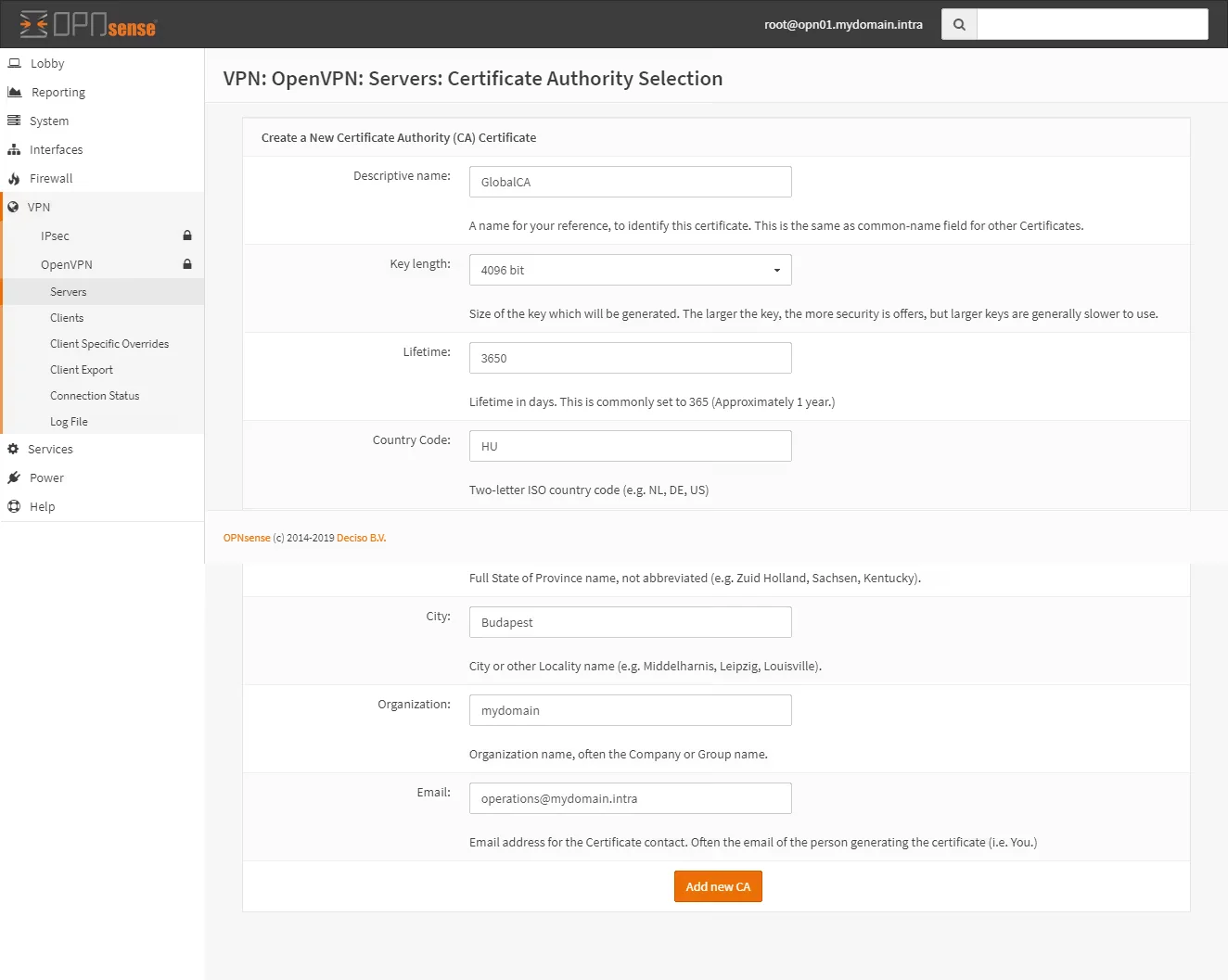Click the Interfaces network icon
Screen dimensions: 1228x980
[14, 149]
